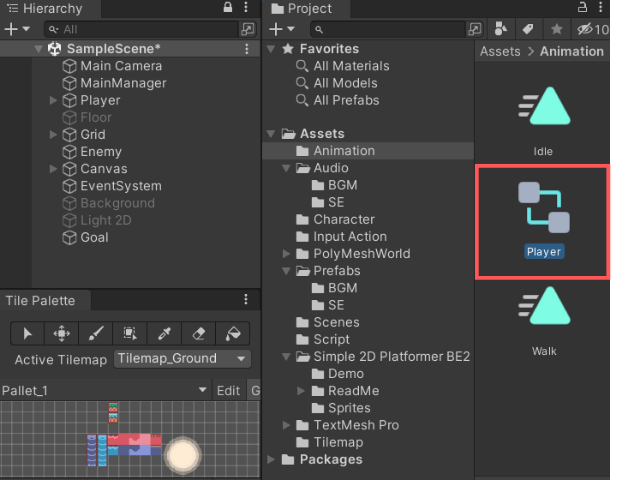
Task: Pick the flood fill bucket tool
Action: click(x=232, y=334)
